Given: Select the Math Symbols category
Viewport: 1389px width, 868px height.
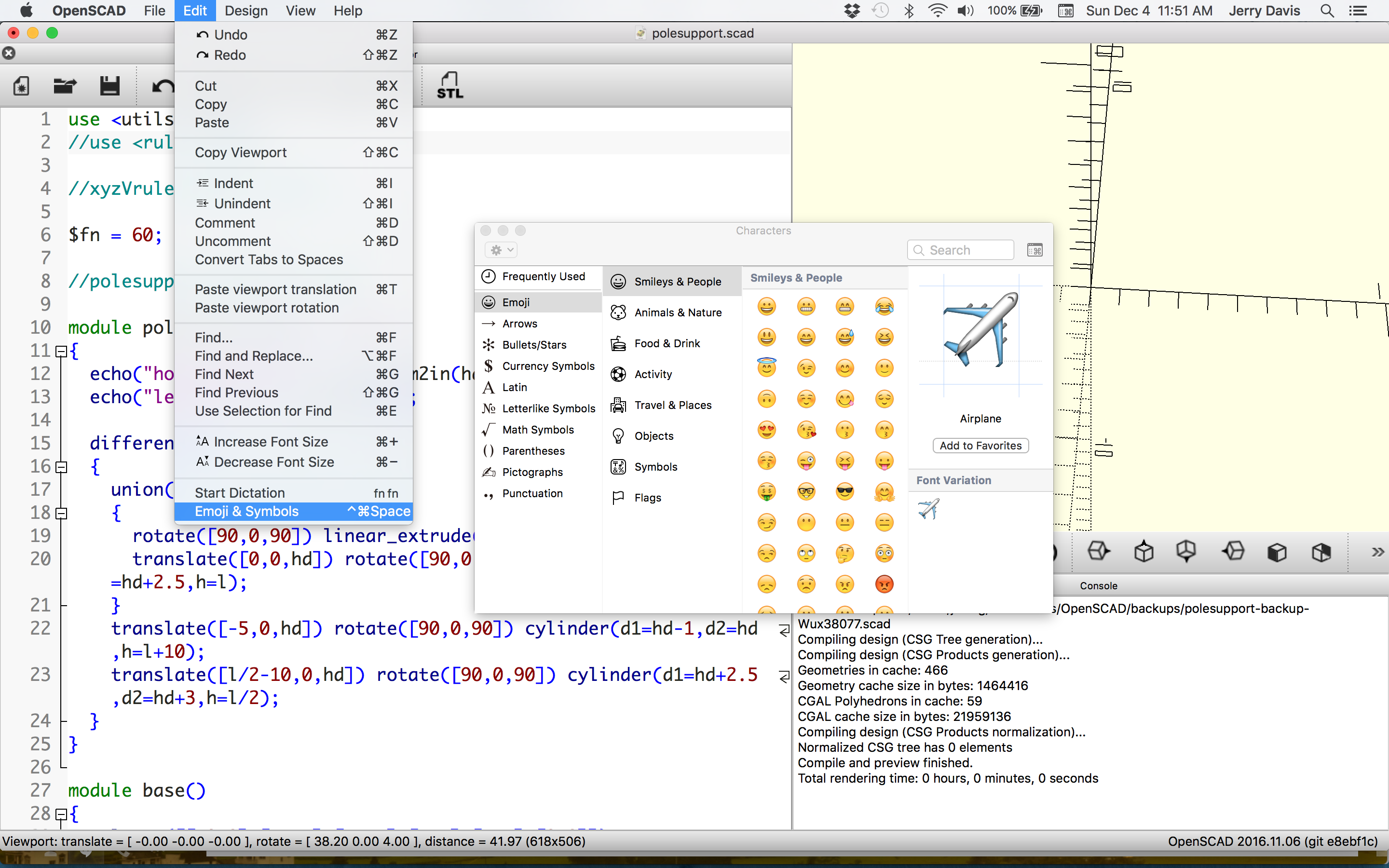Looking at the screenshot, I should (x=537, y=430).
